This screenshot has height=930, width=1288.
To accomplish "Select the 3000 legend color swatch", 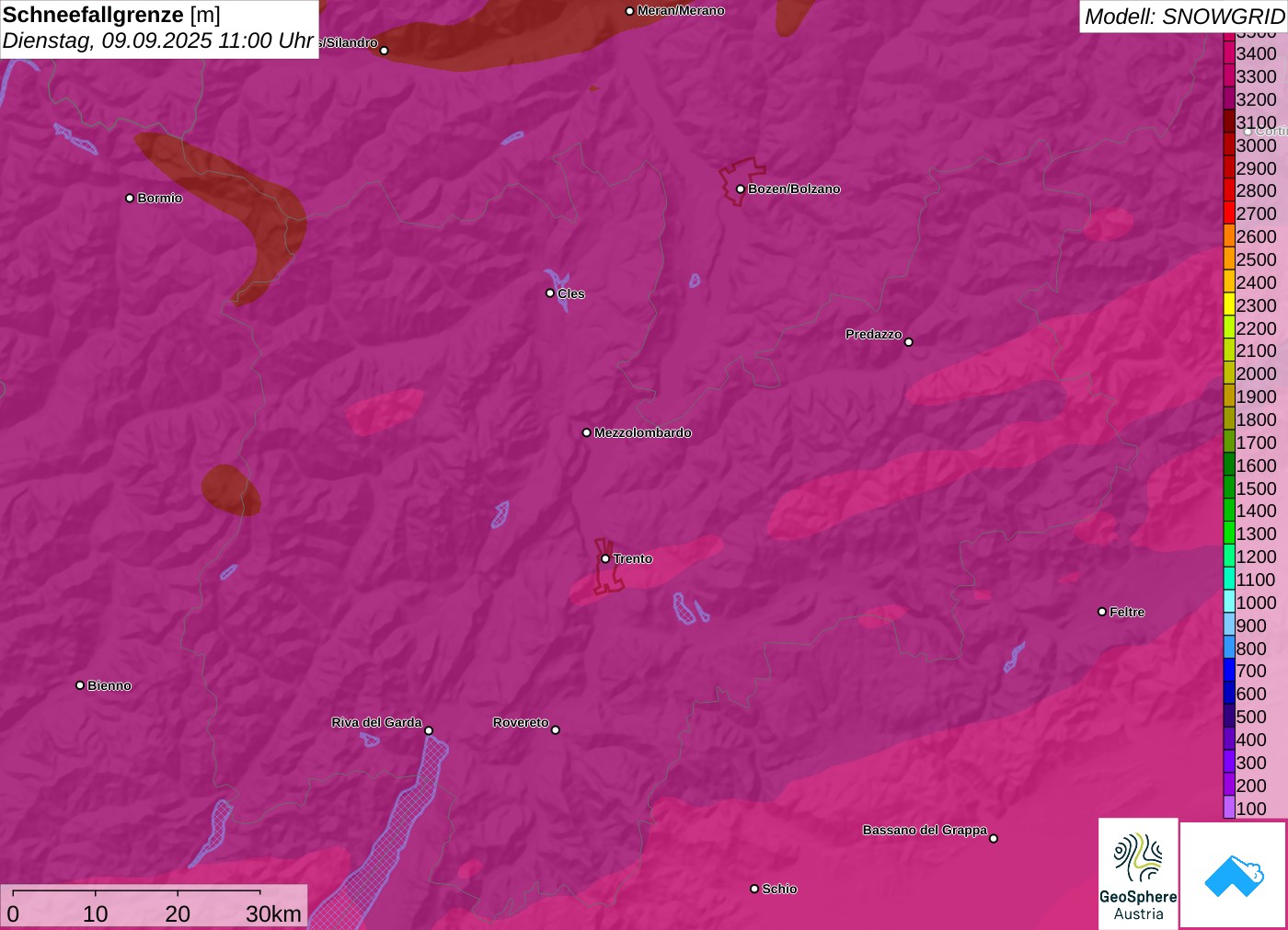I will pos(1229,144).
